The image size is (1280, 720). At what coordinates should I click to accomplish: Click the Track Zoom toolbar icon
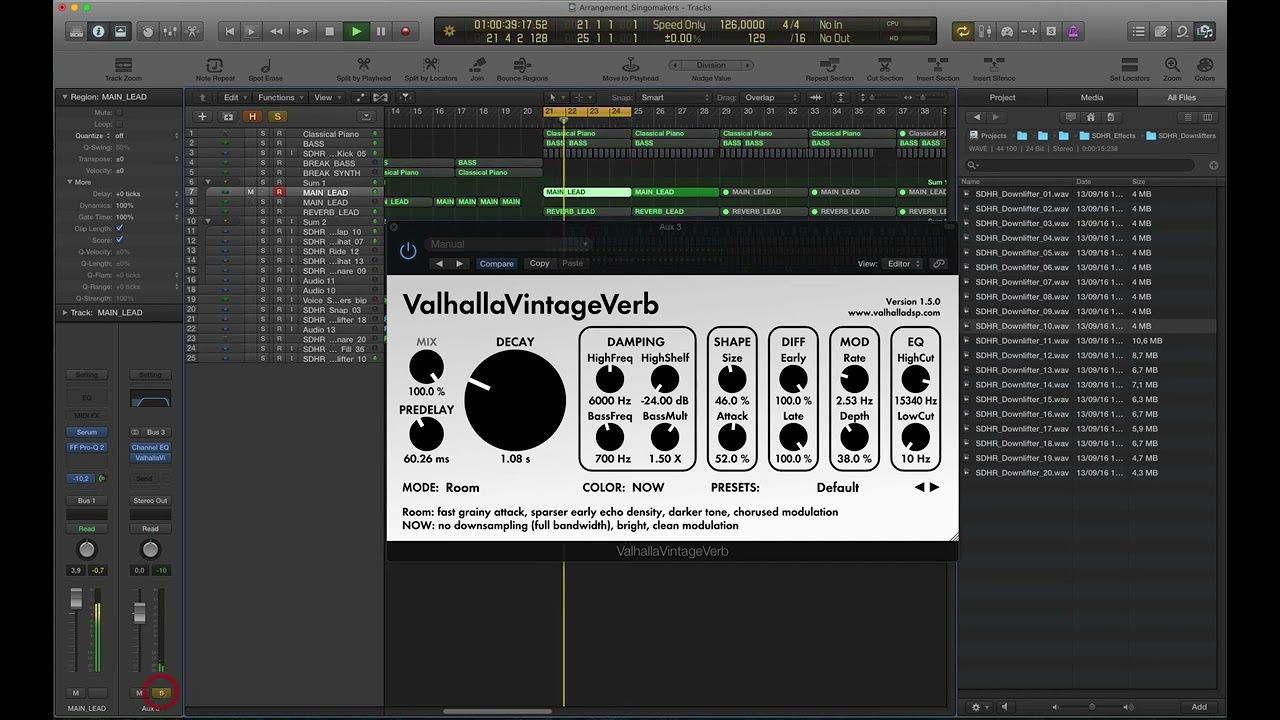tap(123, 66)
